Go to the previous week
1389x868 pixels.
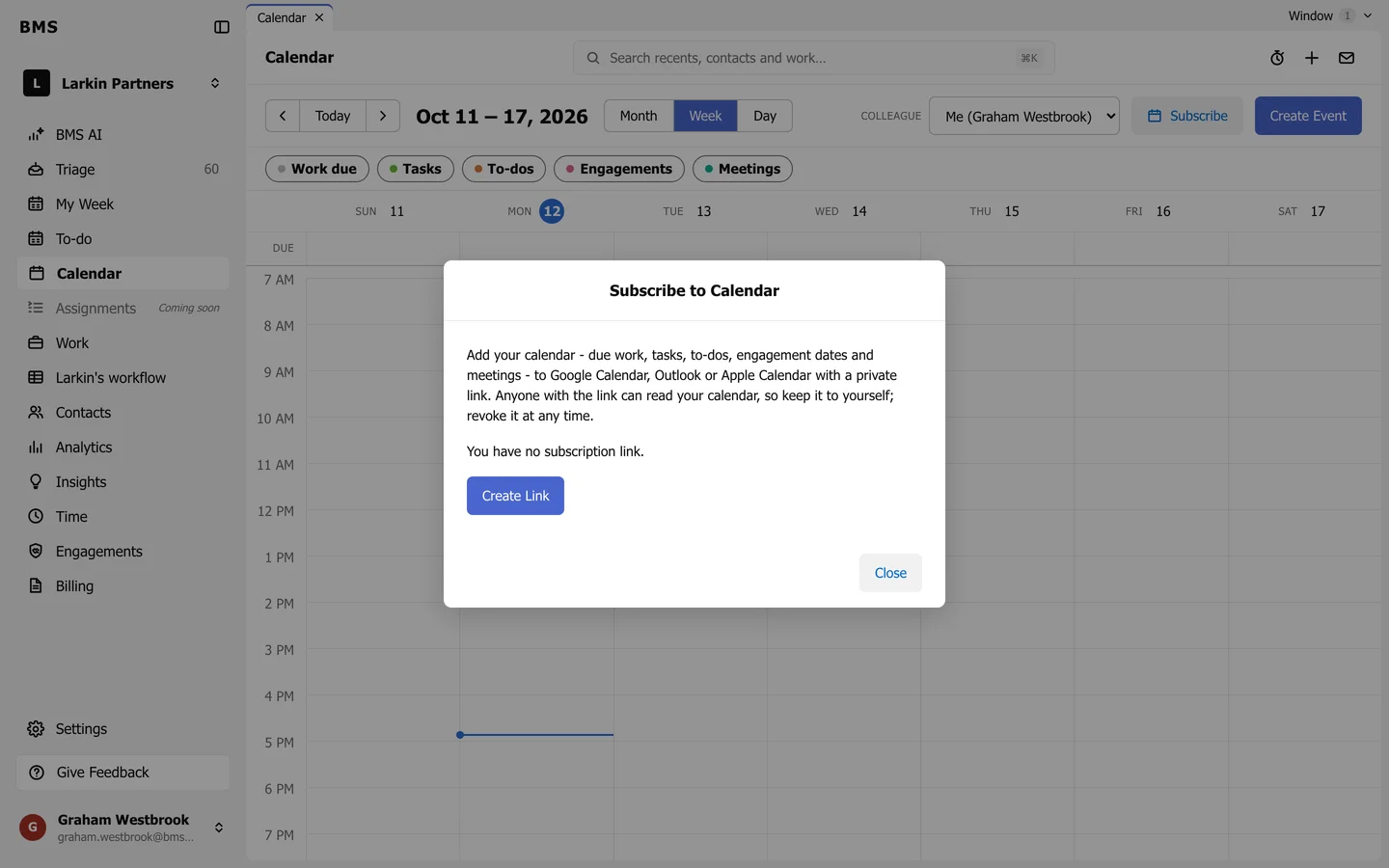click(x=283, y=116)
